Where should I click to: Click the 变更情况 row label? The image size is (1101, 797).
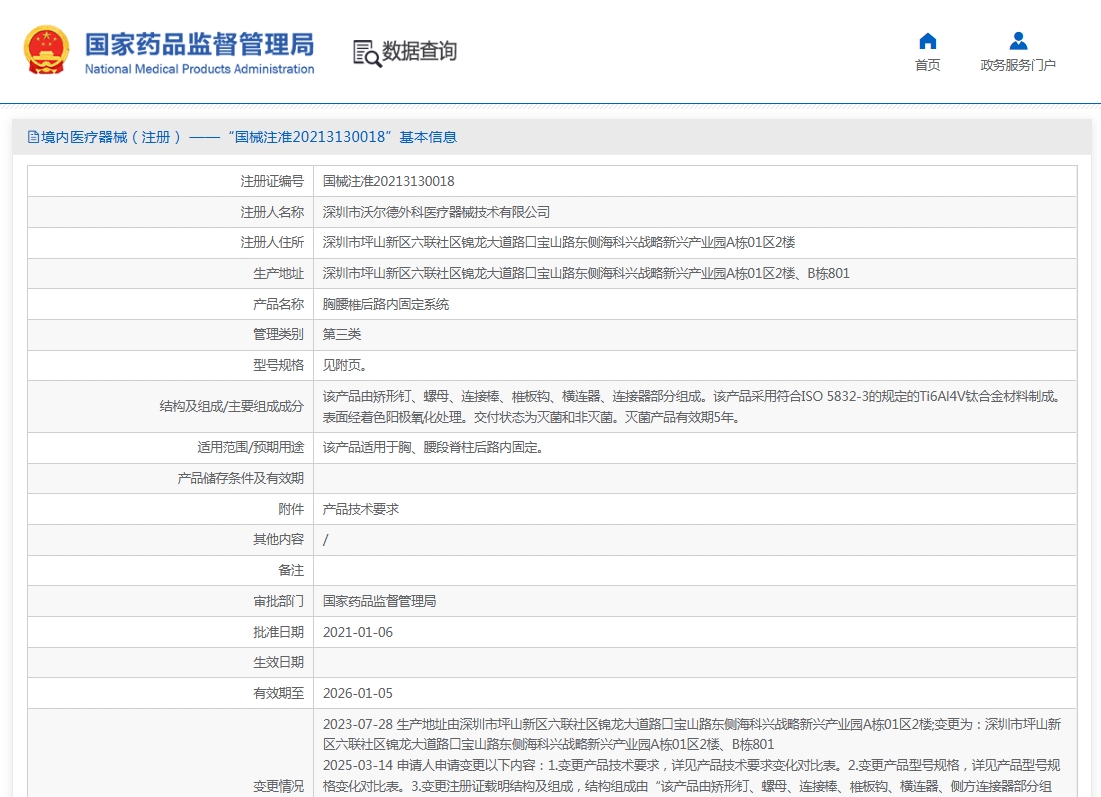(x=278, y=786)
